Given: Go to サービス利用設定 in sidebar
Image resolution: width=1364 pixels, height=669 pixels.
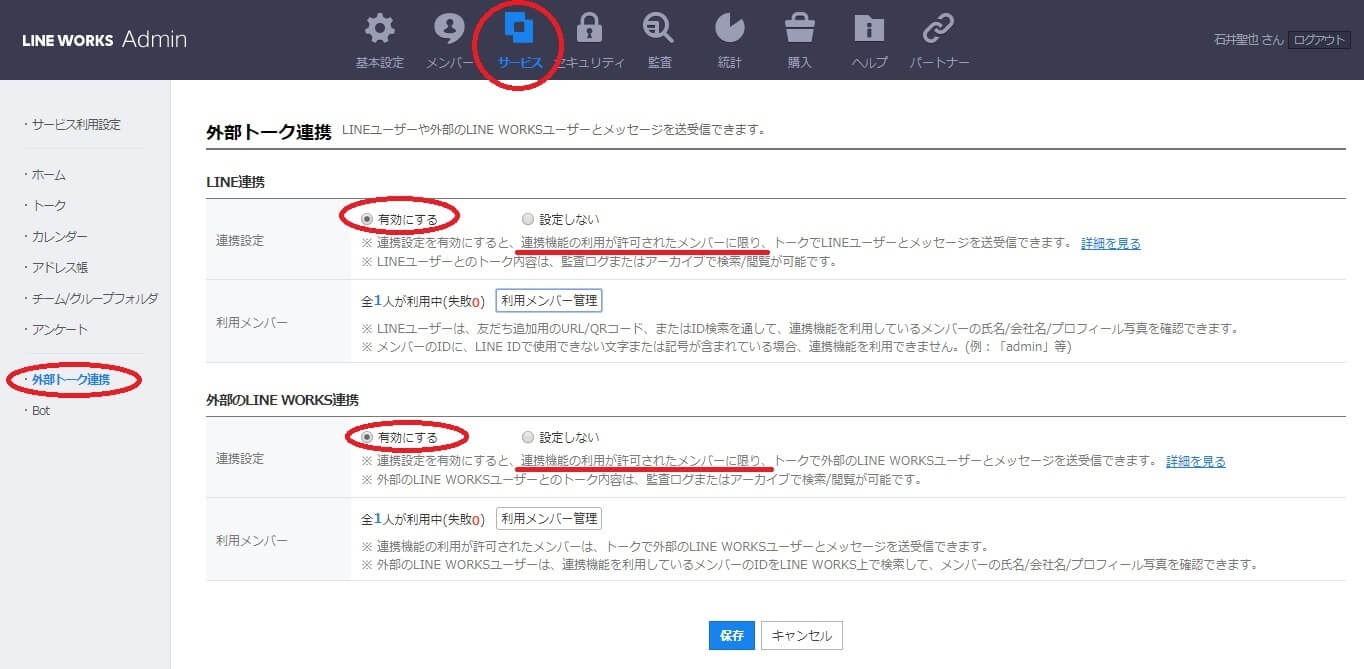Looking at the screenshot, I should (x=75, y=125).
